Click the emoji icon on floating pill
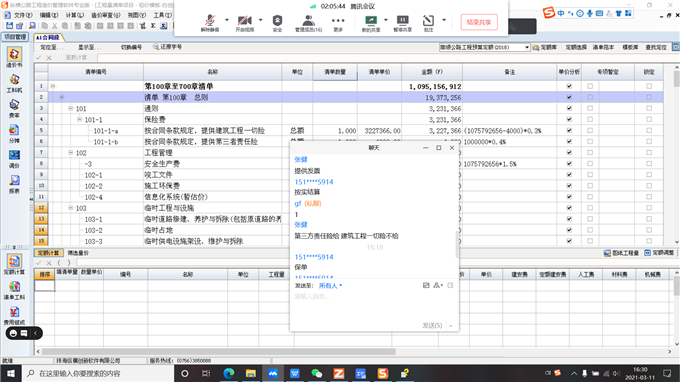The width and height of the screenshot is (680, 382). click(x=13, y=333)
